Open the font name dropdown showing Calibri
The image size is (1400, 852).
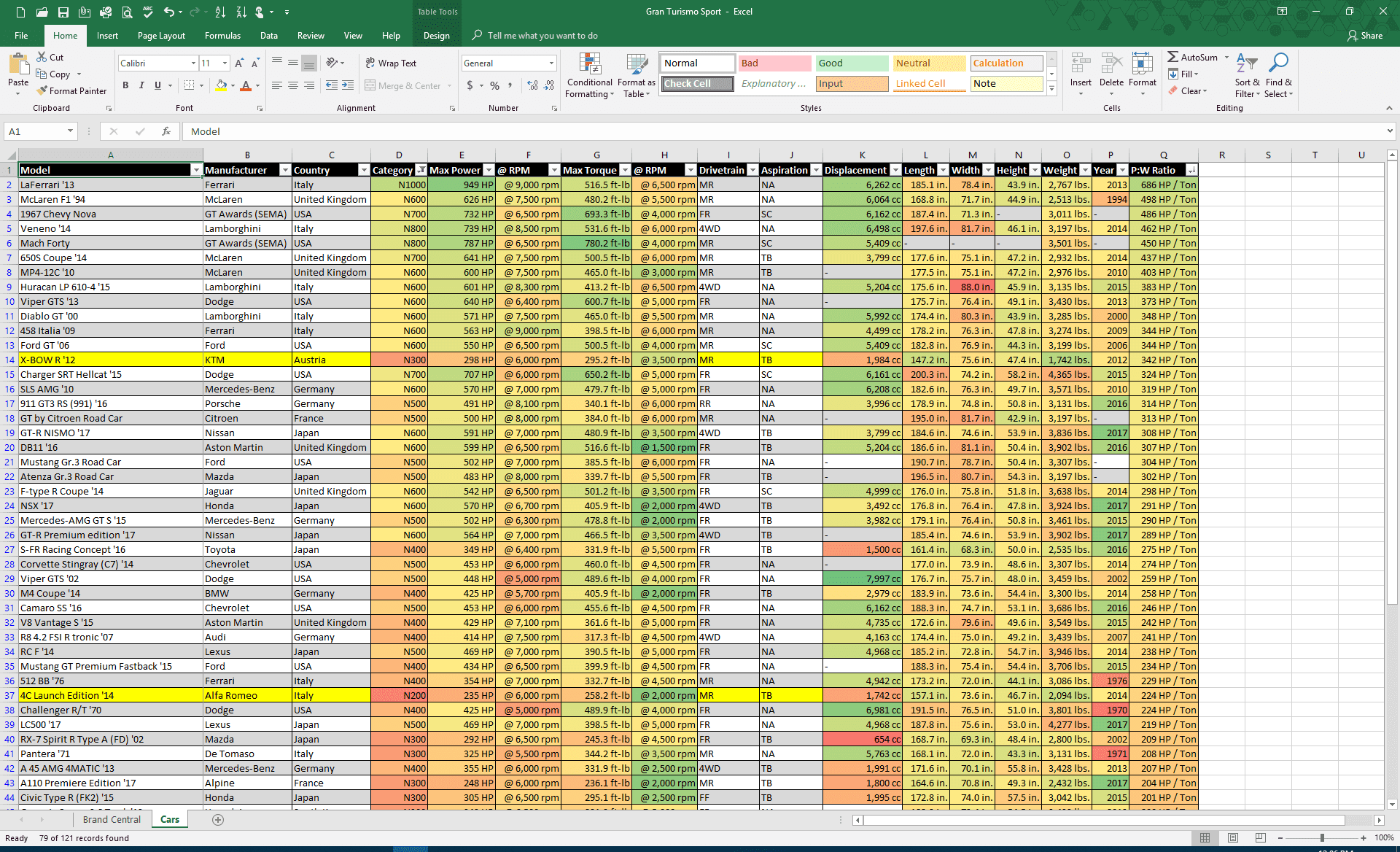point(193,63)
